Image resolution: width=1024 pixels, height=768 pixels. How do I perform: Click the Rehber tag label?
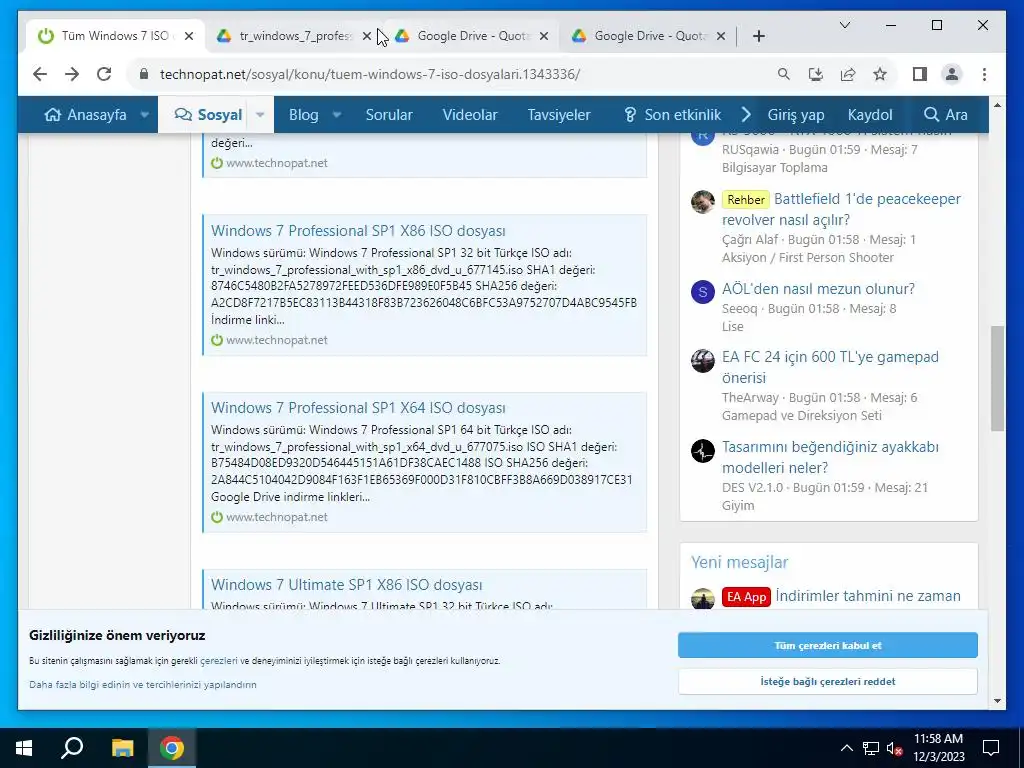[745, 199]
